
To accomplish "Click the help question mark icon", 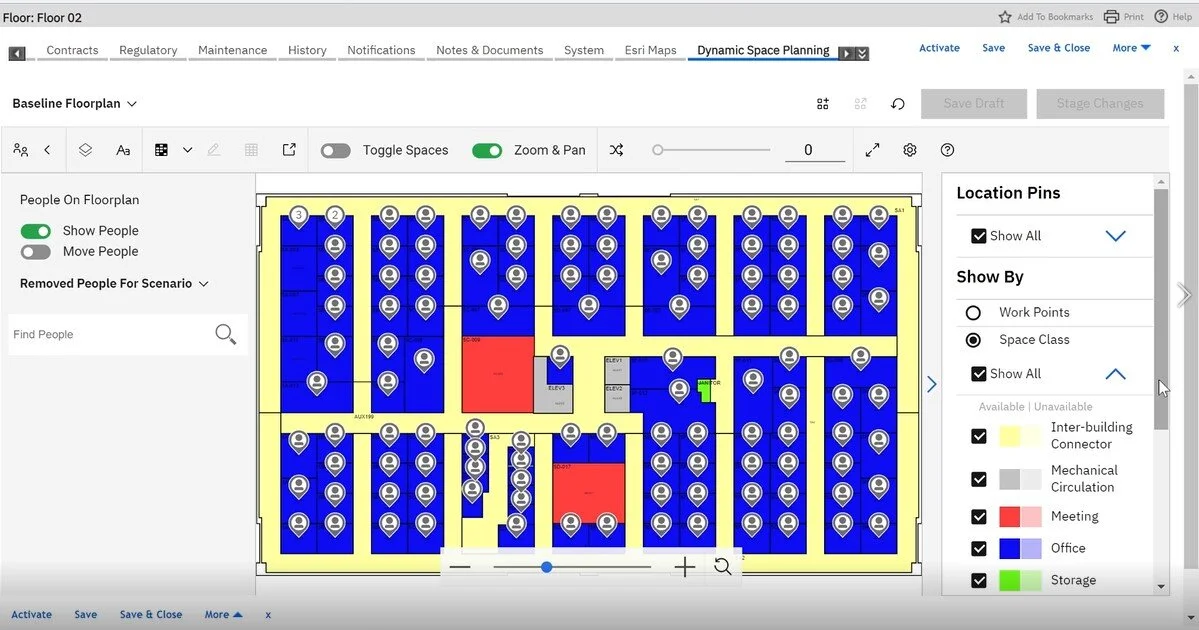I will 947,149.
